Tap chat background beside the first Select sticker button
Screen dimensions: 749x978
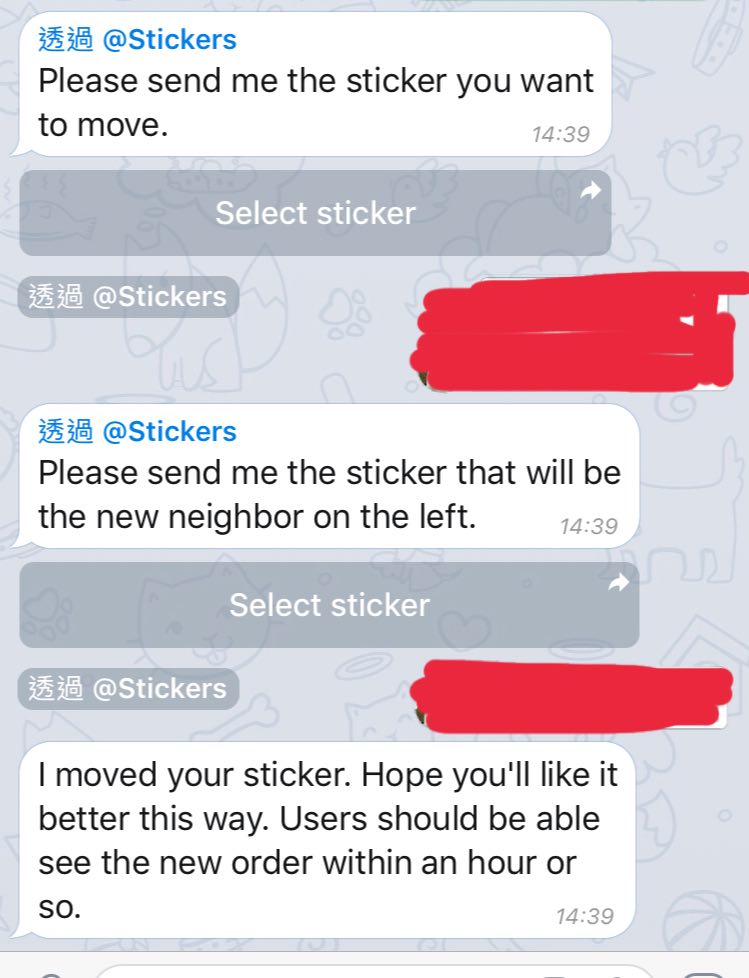680,213
